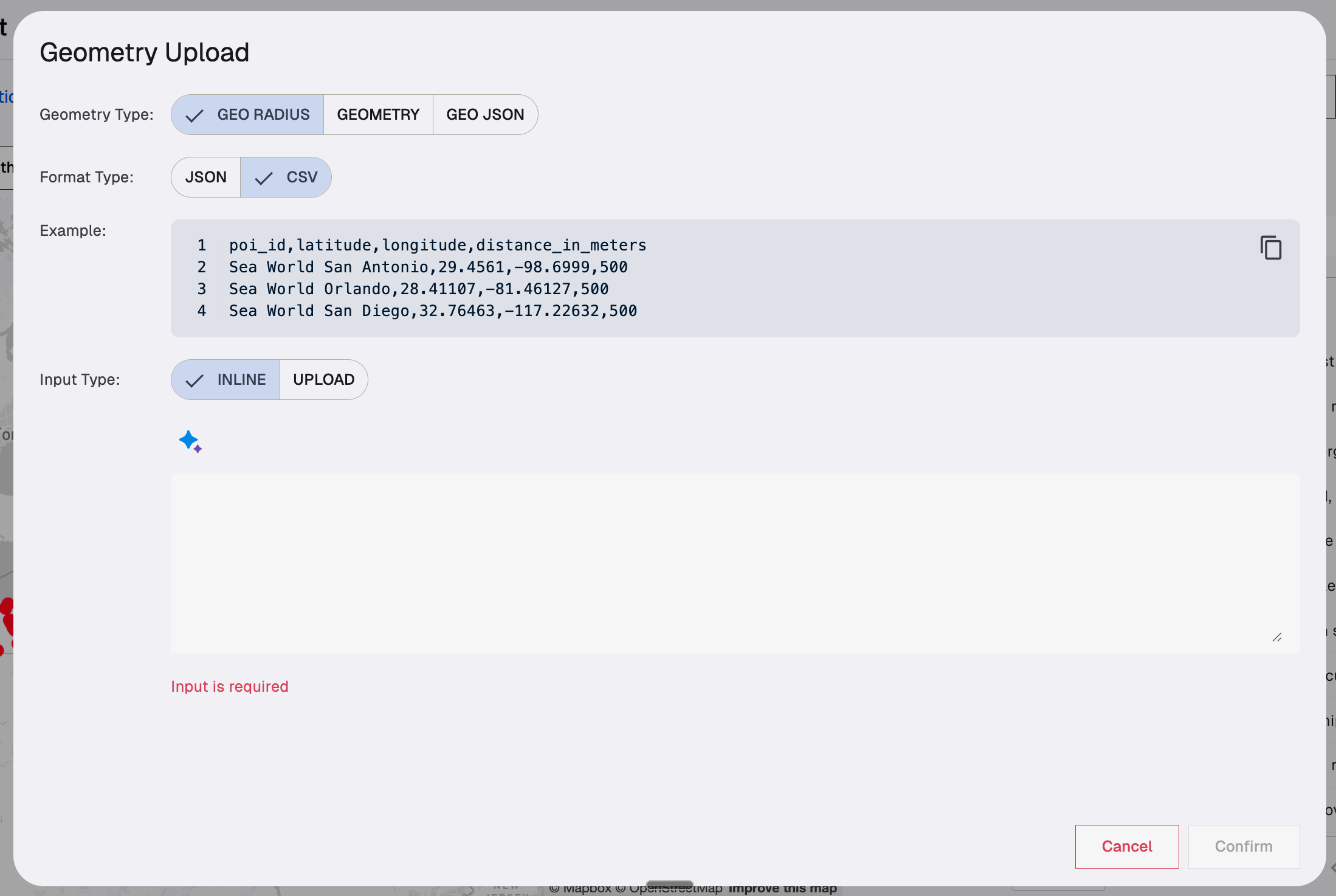1336x896 pixels.
Task: Open the Improve this map link
Action: coord(783,889)
